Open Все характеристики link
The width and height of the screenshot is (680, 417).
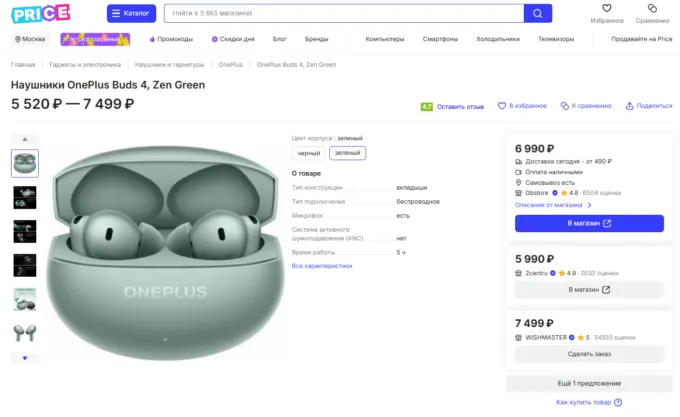pos(322,266)
